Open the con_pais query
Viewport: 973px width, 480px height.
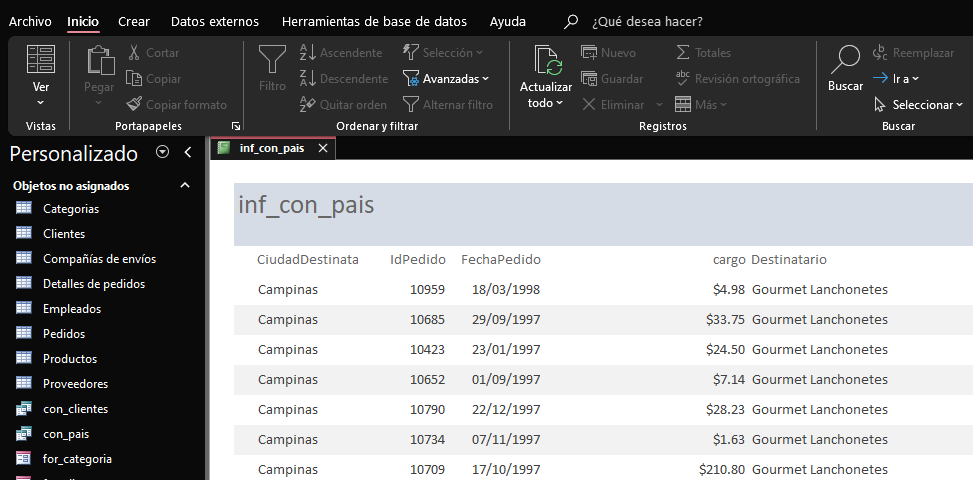[x=66, y=434]
